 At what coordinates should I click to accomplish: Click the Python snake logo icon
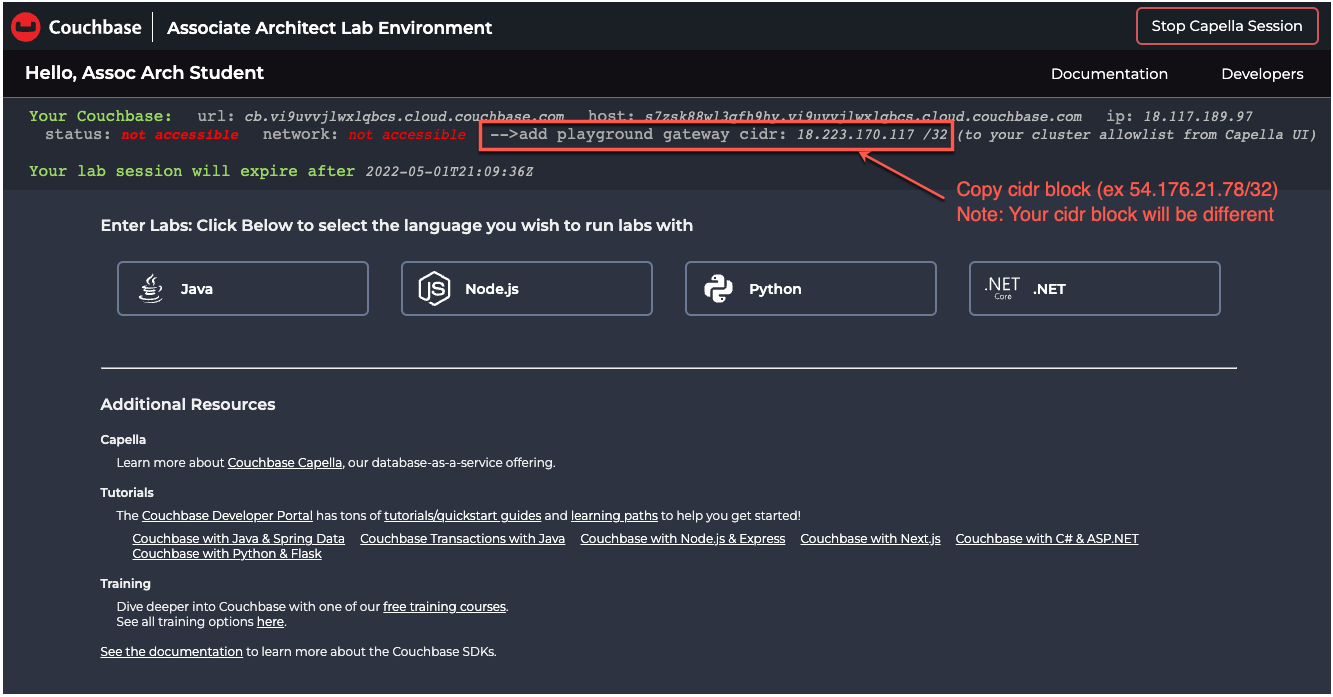pyautogui.click(x=718, y=288)
